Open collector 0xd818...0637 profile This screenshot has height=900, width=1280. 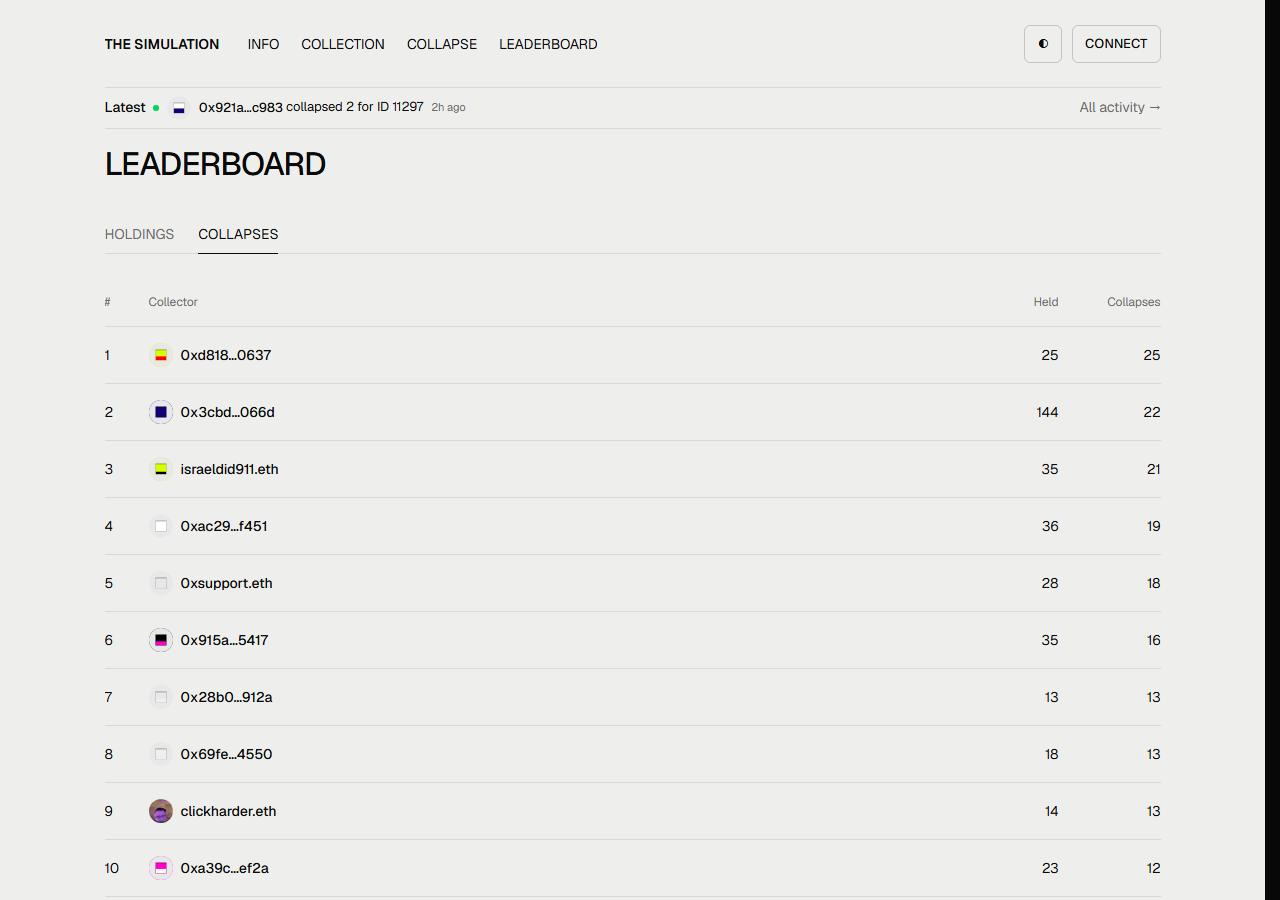pyautogui.click(x=226, y=355)
